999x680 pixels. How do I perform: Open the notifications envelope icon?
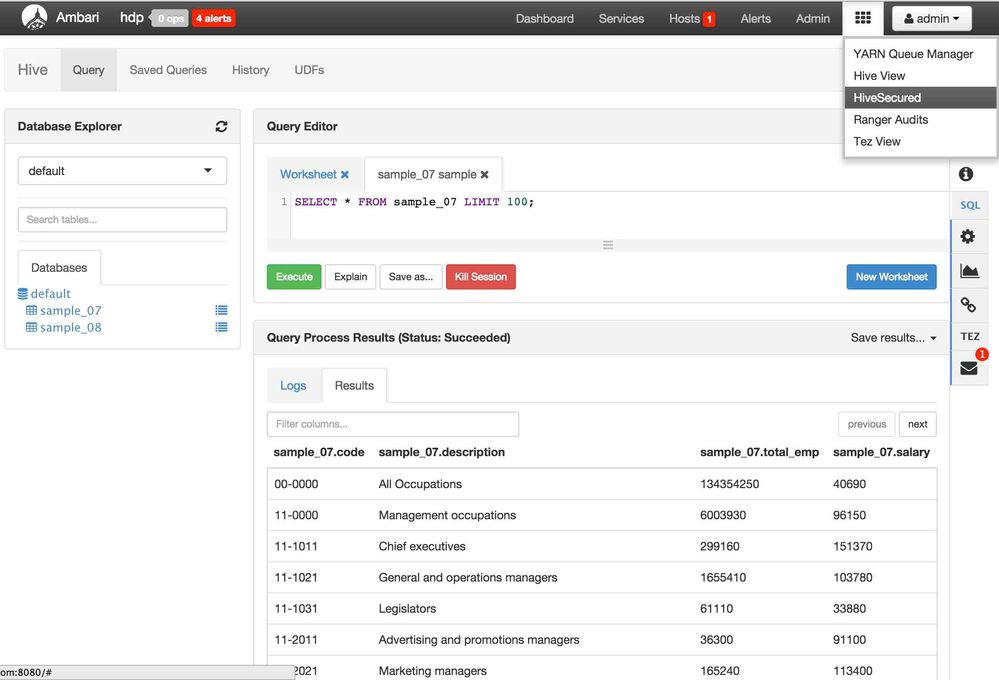coord(969,368)
